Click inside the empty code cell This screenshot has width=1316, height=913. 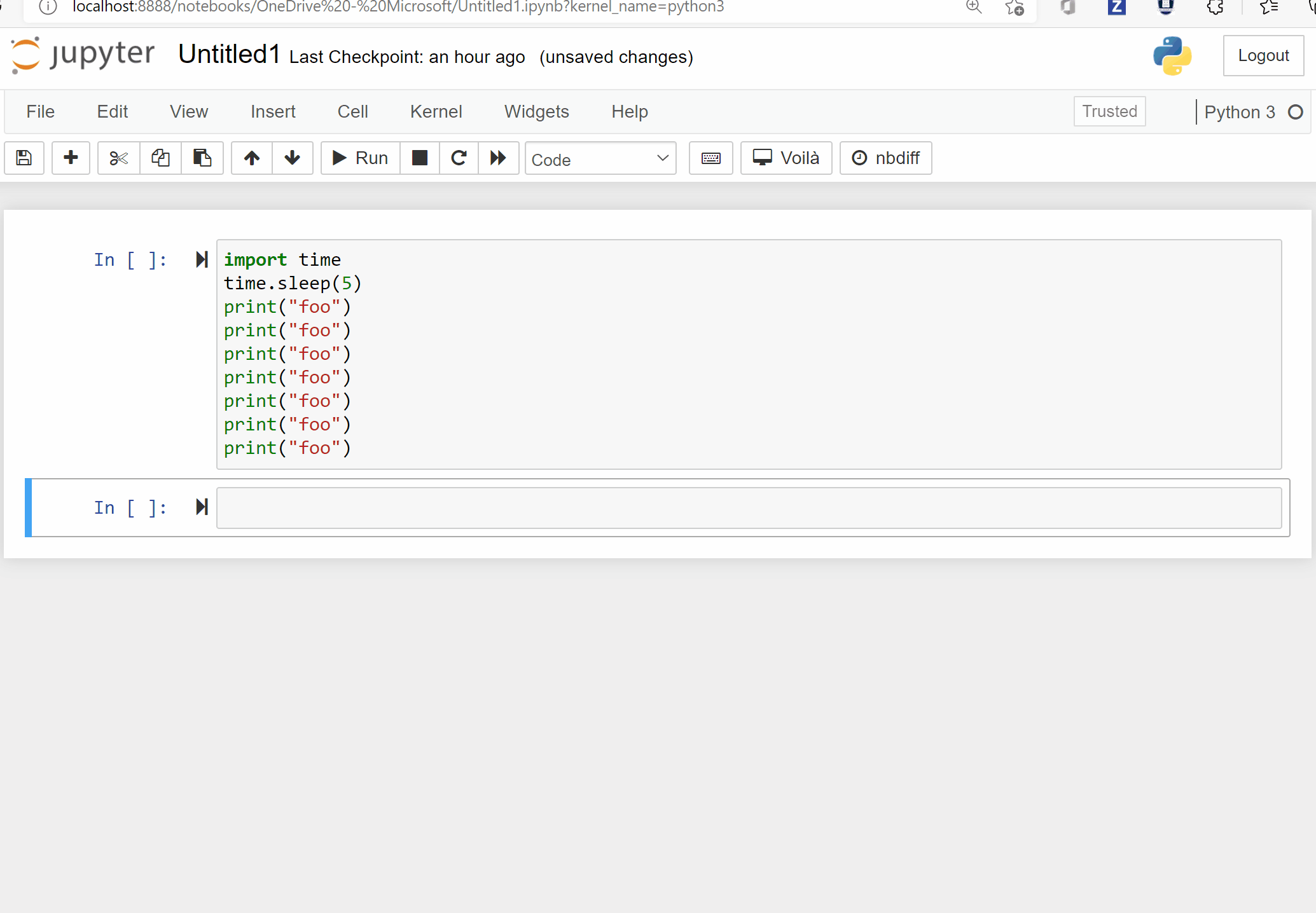point(636,507)
